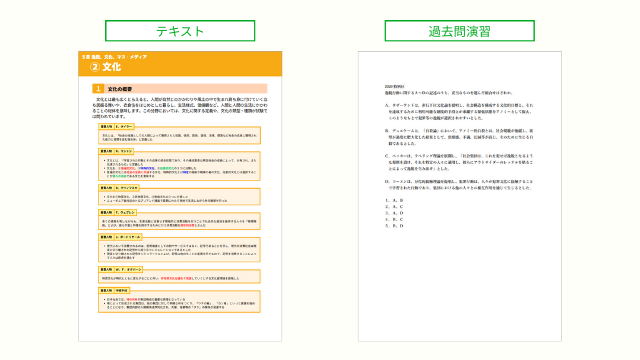
Task: Click the テキスト green-bordered label
Action: coord(180,31)
